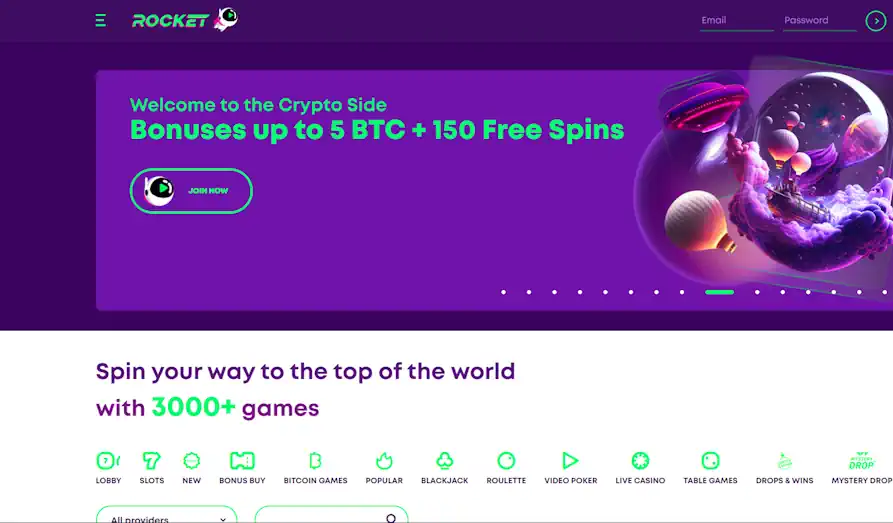
Task: Open the Video Poker category
Action: [571, 468]
